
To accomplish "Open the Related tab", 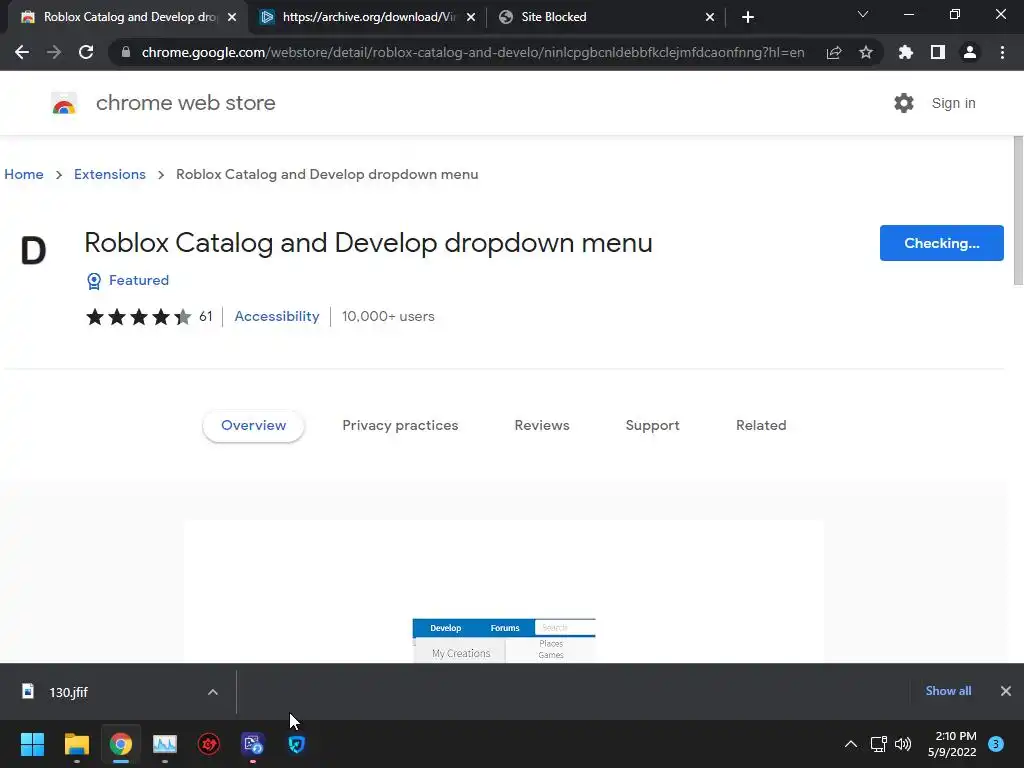I will pos(761,426).
